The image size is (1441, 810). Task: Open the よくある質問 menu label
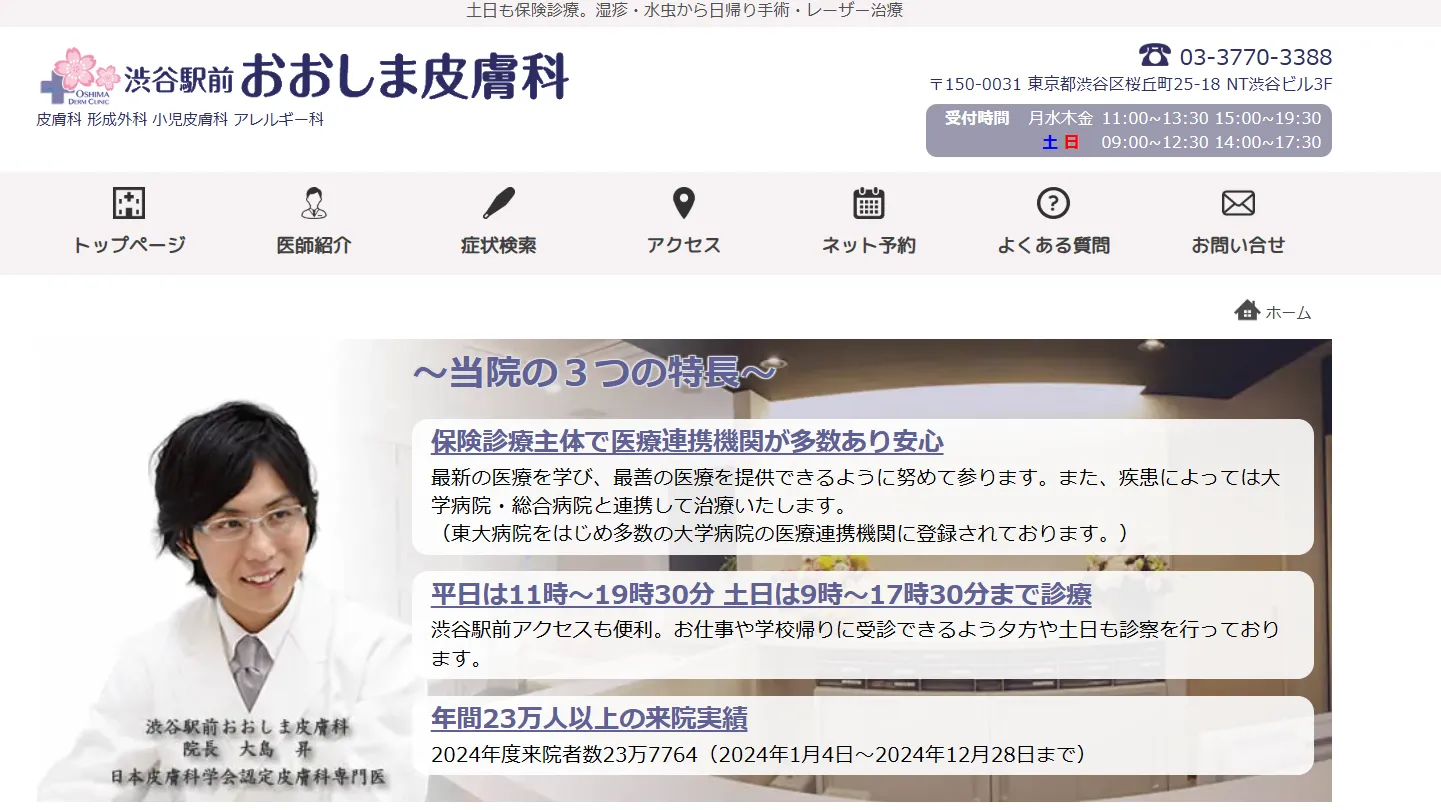1053,245
